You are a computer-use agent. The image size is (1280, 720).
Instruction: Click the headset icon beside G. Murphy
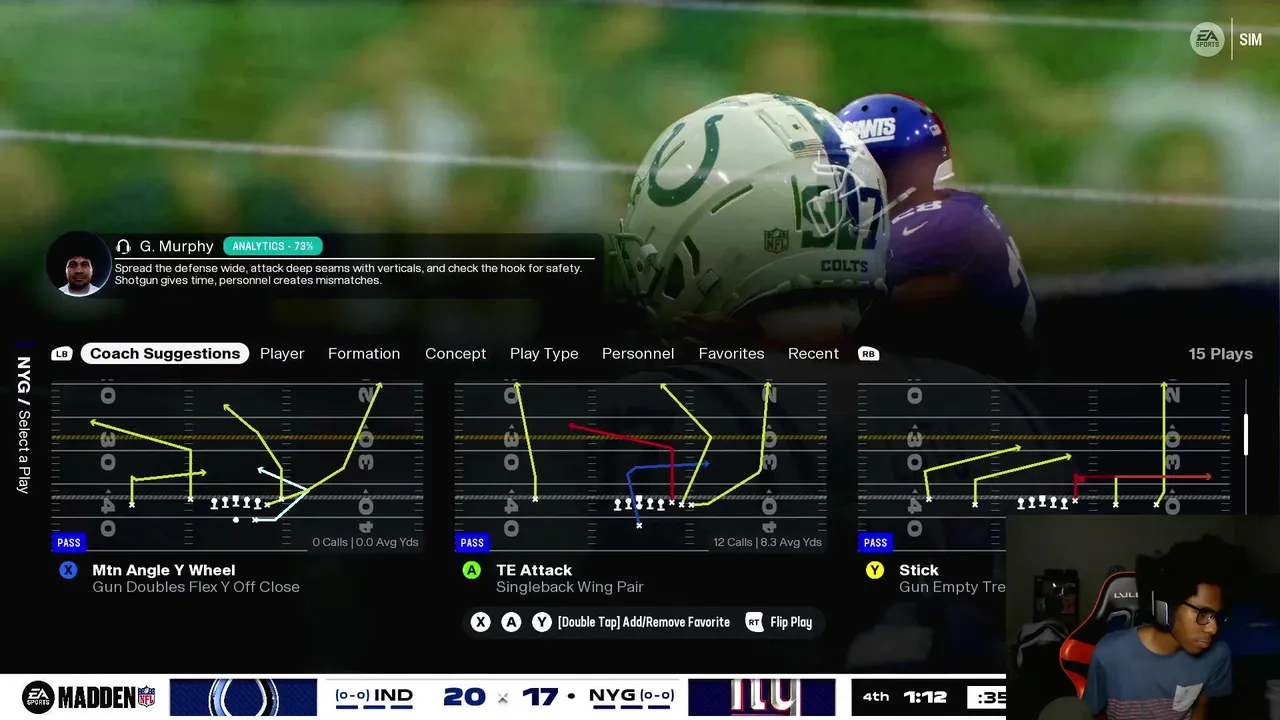coord(124,246)
